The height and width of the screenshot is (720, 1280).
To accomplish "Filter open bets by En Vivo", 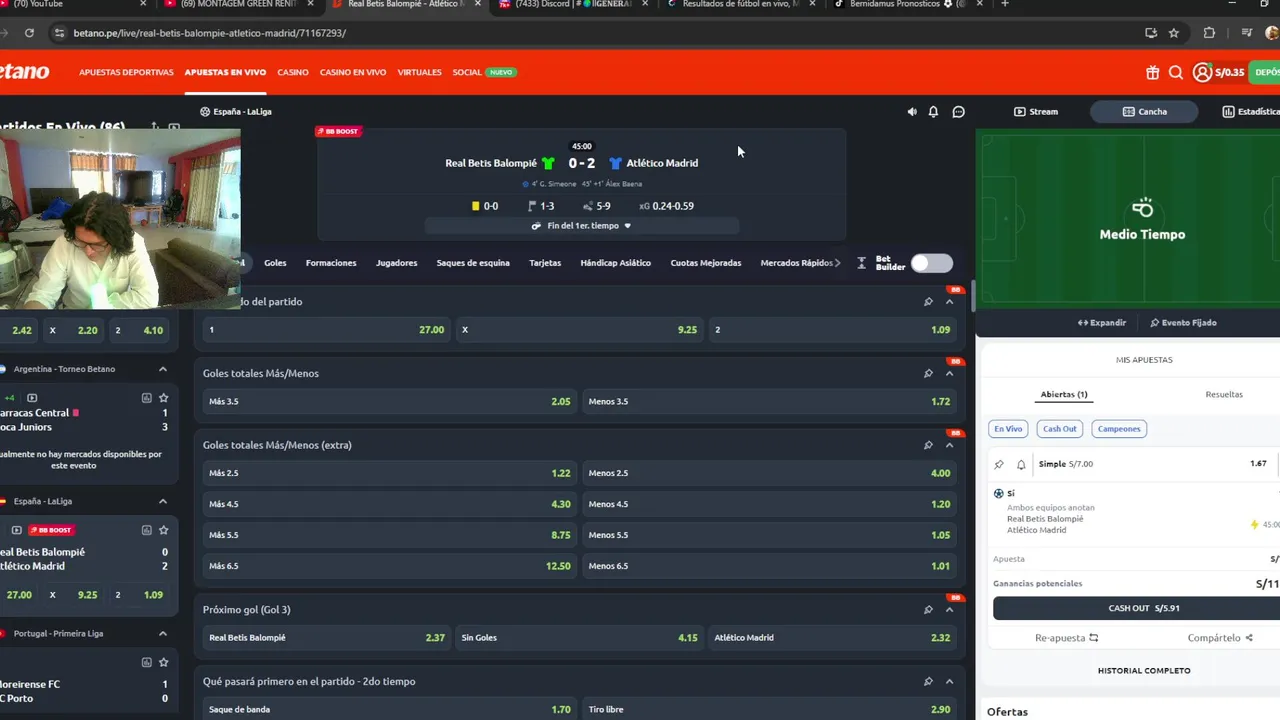I will click(x=1008, y=429).
